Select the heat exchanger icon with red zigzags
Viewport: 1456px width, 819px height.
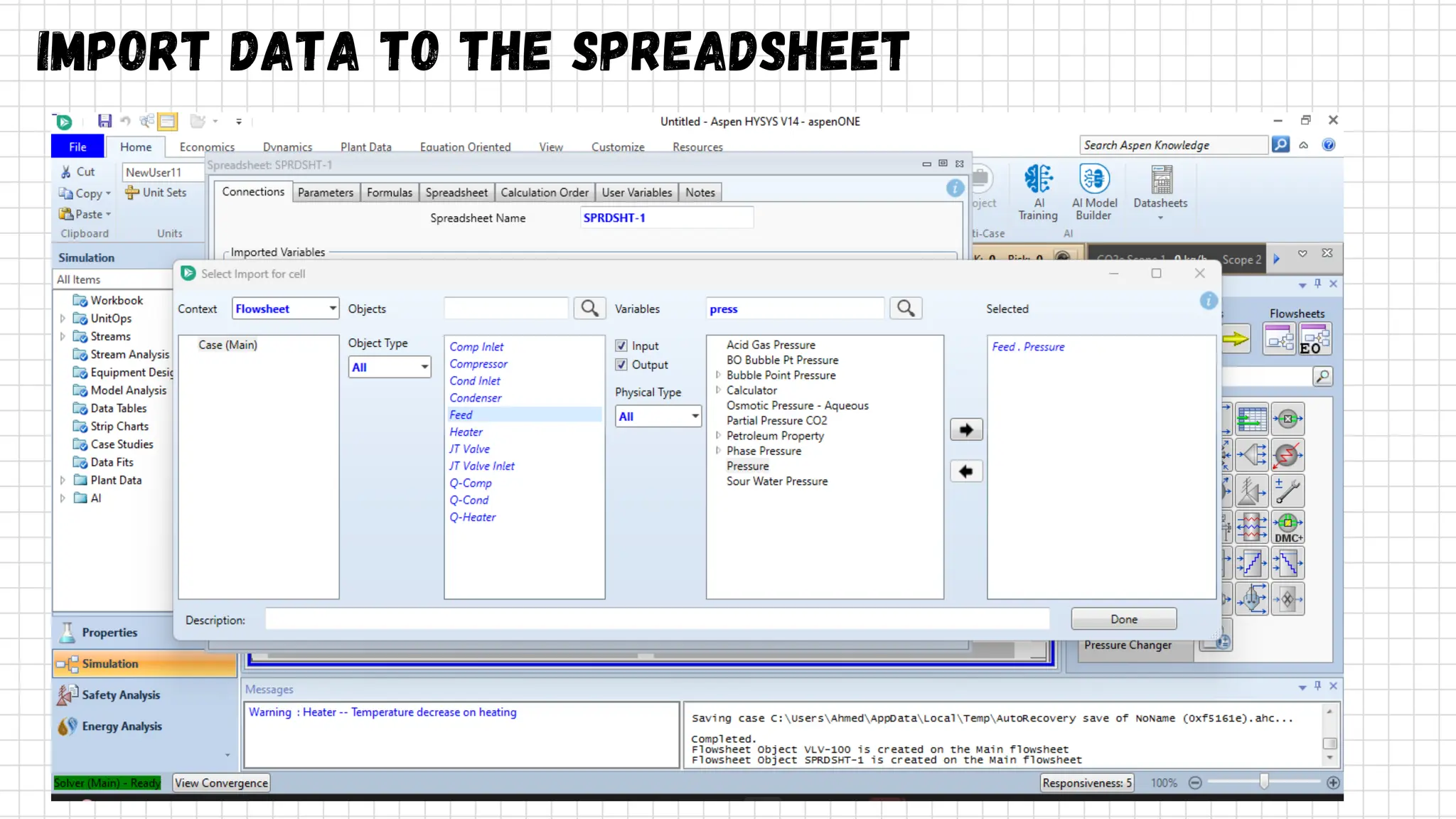(x=1251, y=527)
